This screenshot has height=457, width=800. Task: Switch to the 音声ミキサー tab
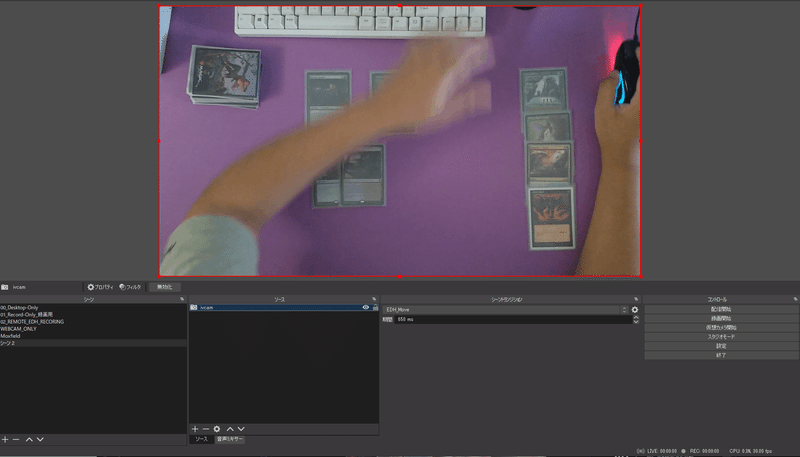click(x=230, y=439)
